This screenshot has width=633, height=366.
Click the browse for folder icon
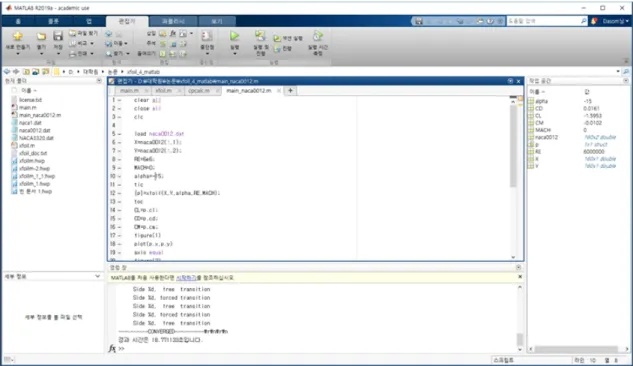(x=36, y=72)
